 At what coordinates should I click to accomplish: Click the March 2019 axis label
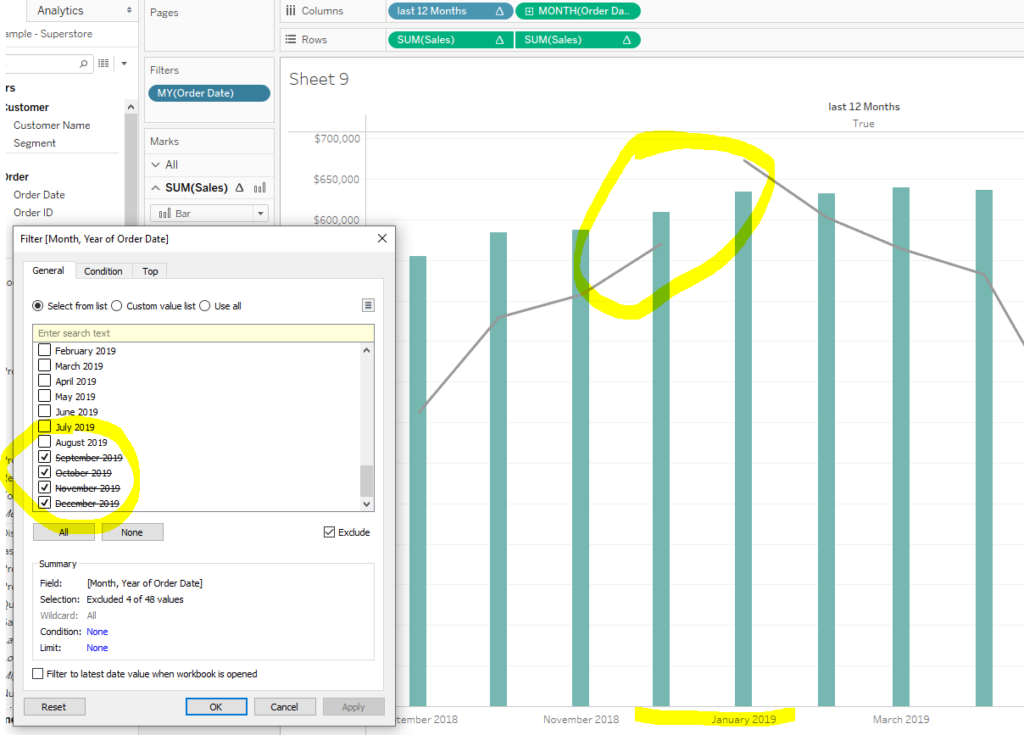click(901, 719)
